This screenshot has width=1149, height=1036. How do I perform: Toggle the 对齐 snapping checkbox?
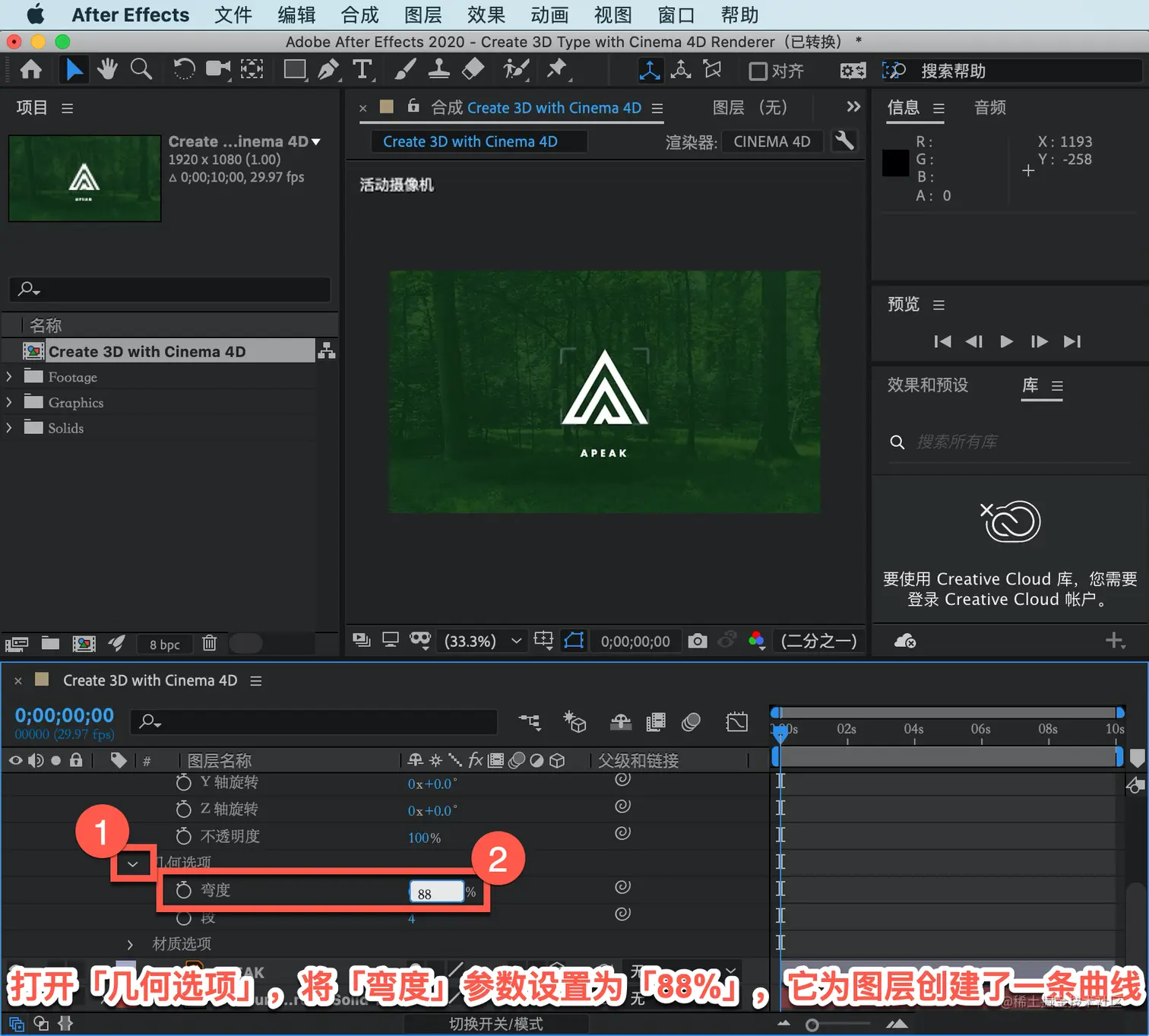[758, 71]
